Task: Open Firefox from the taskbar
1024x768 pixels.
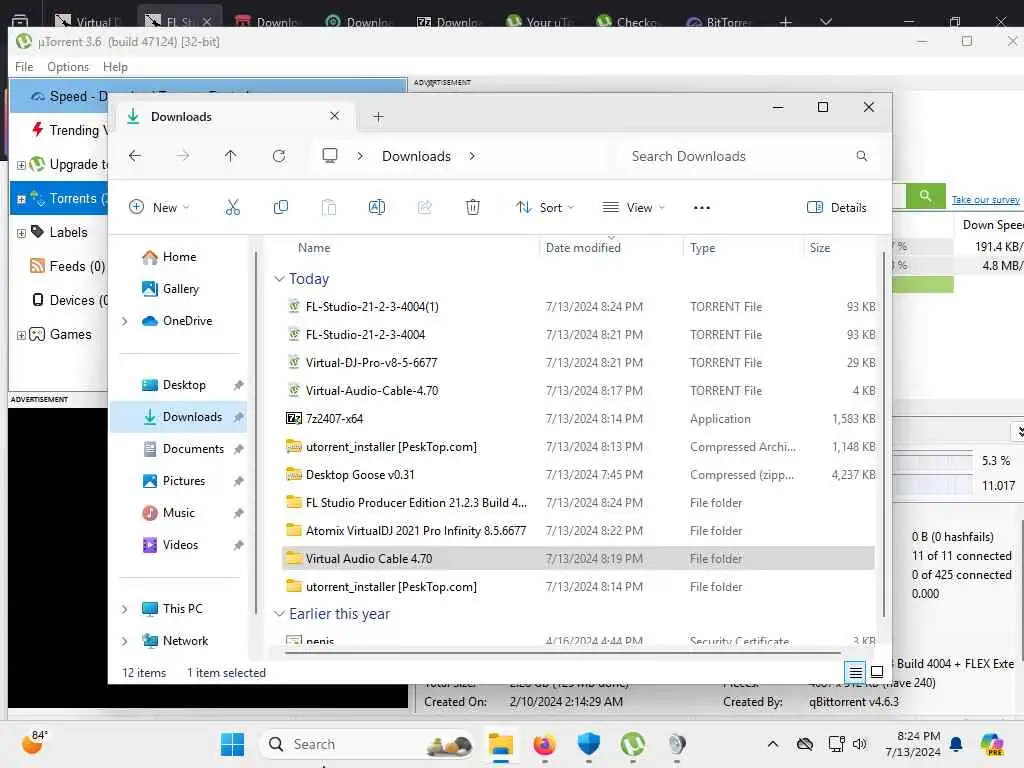Action: [545, 744]
